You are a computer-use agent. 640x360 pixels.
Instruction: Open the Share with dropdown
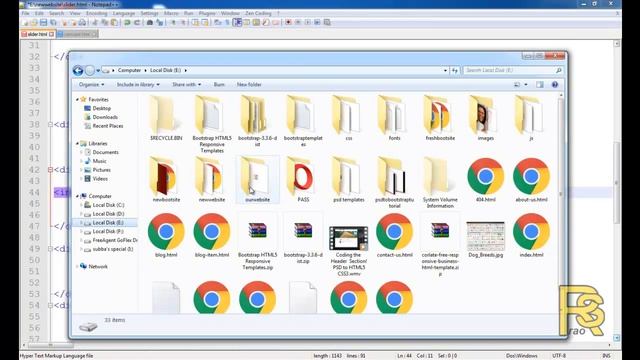(186, 84)
